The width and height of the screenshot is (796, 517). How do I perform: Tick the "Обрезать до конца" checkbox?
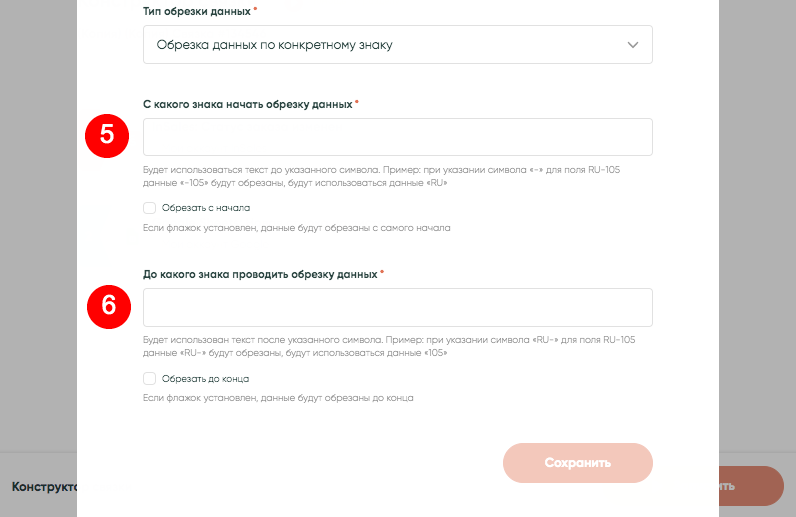[150, 379]
